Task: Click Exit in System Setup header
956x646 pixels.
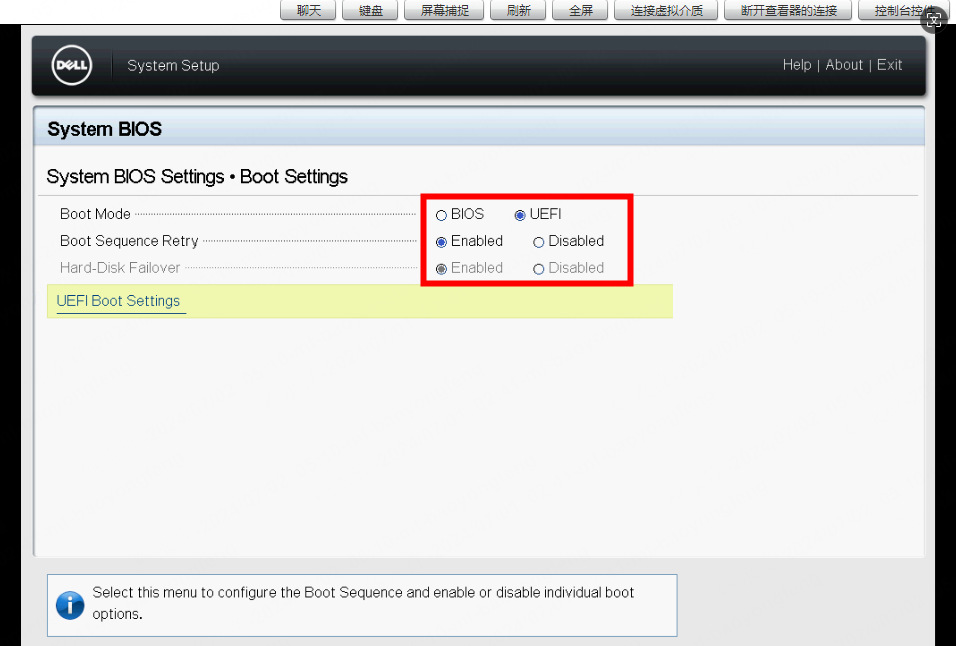Action: click(889, 65)
